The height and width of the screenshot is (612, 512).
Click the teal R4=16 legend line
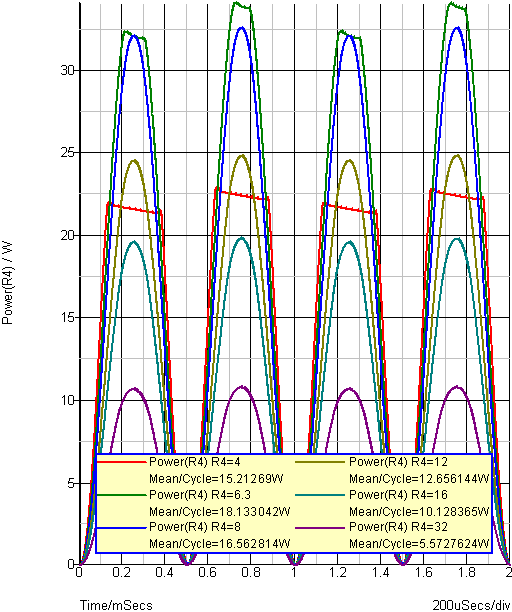(320, 495)
